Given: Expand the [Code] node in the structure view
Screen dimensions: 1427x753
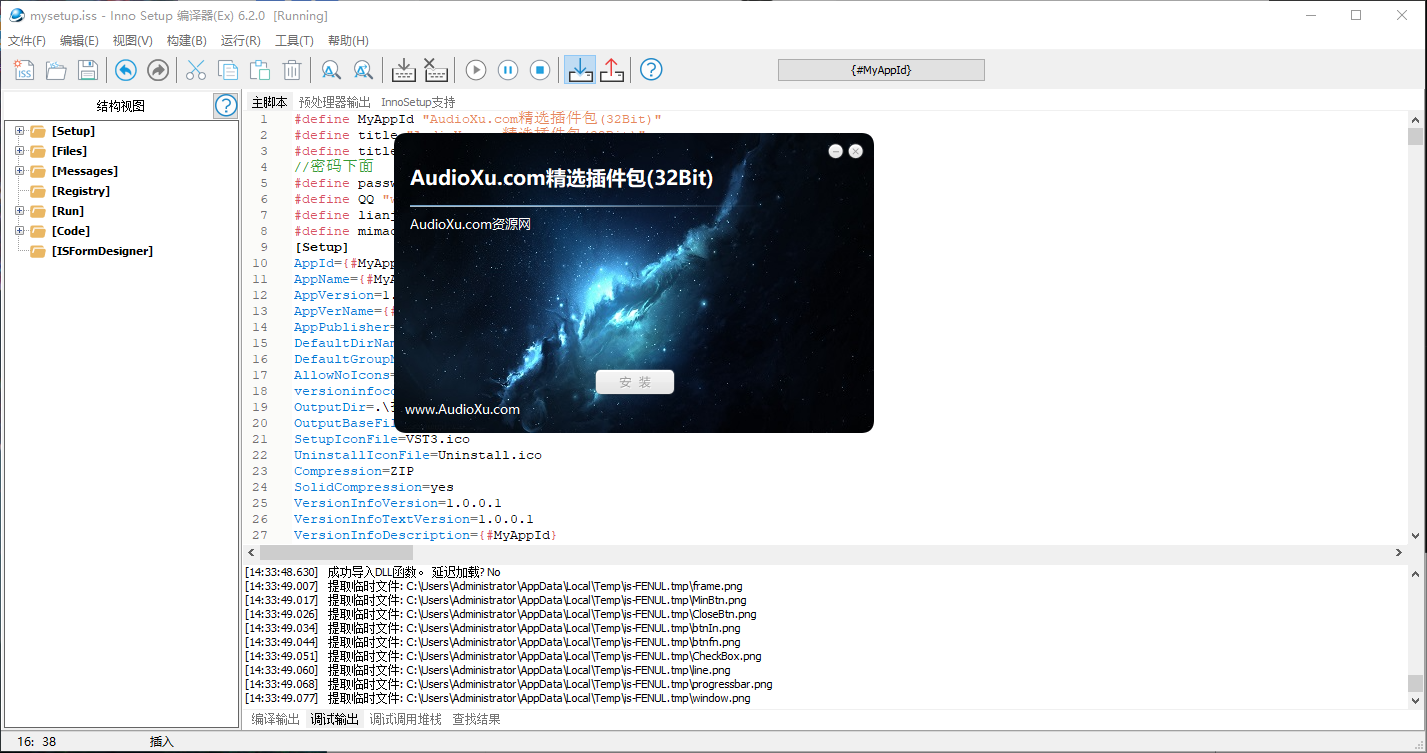Looking at the screenshot, I should [x=19, y=231].
